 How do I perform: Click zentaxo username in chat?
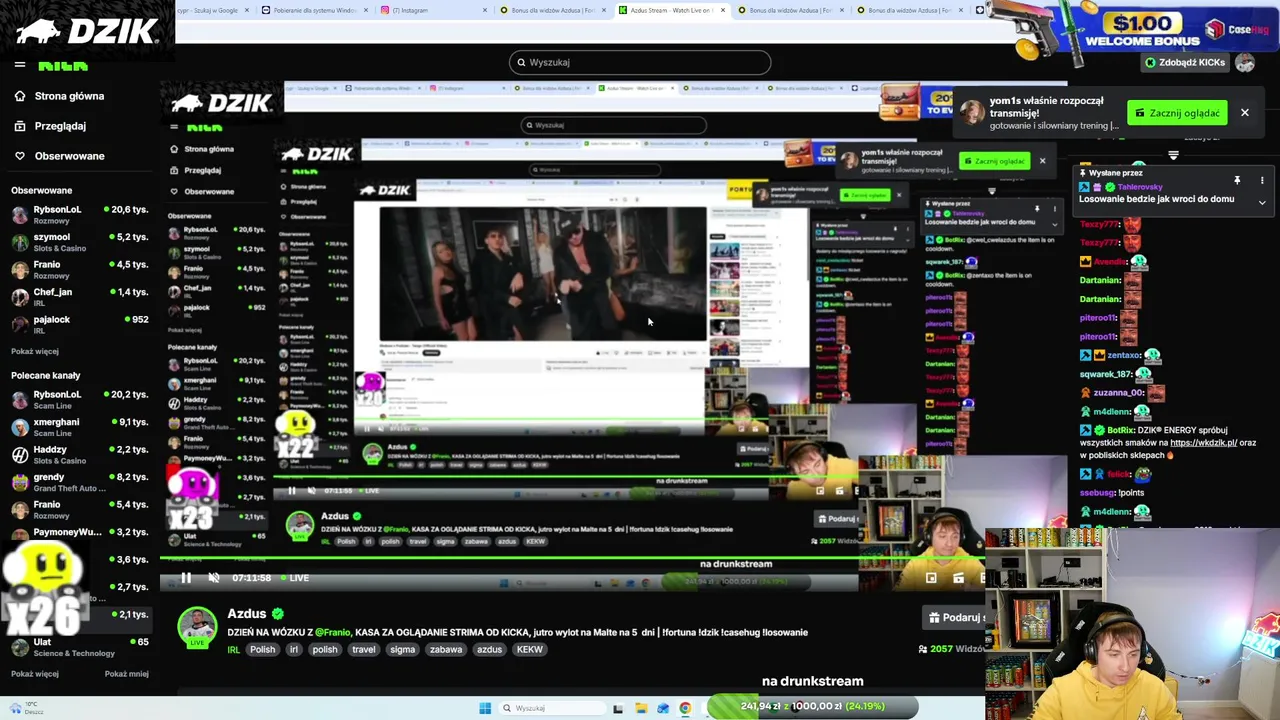point(1124,355)
